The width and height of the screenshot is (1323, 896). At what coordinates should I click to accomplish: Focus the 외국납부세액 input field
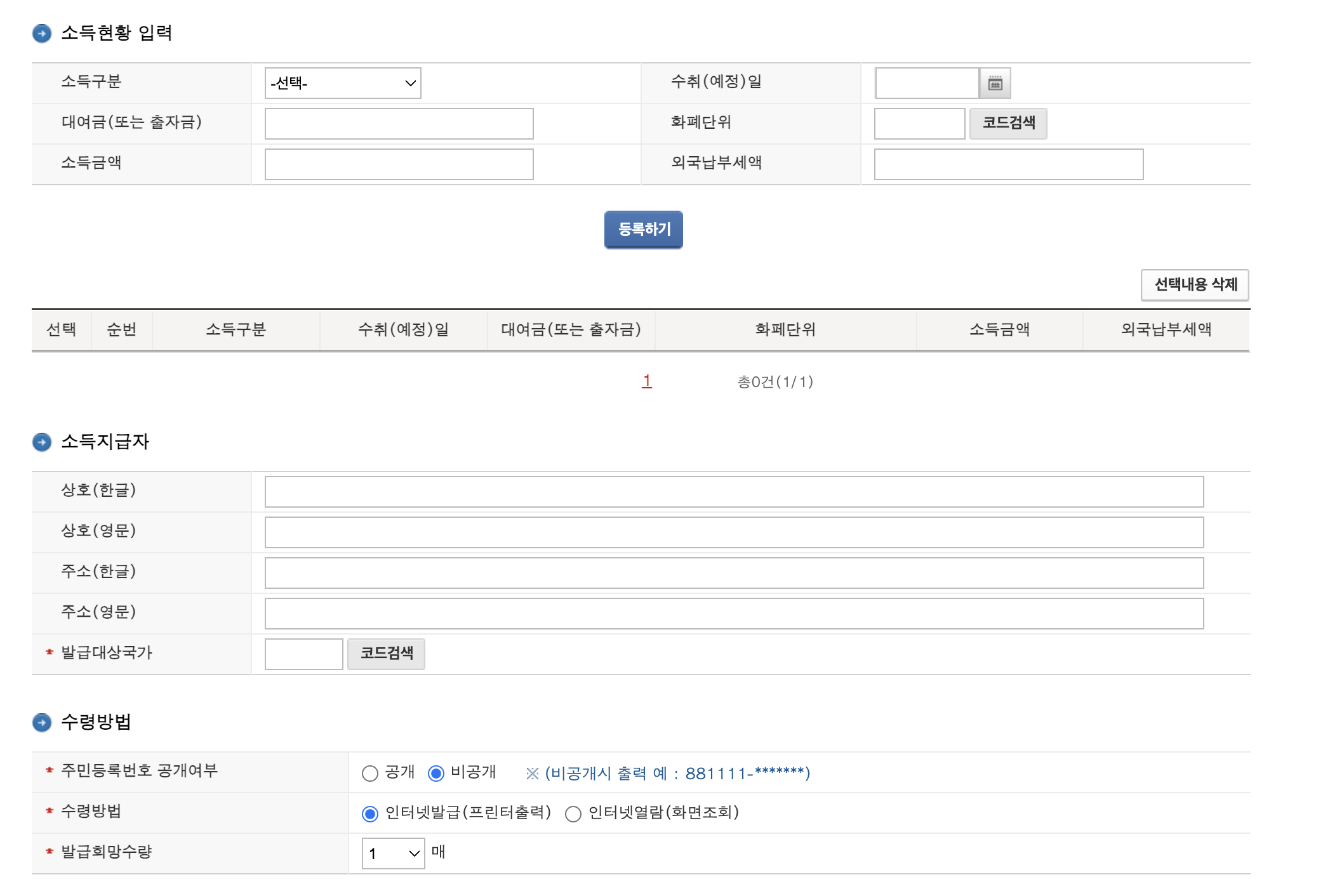coord(1008,164)
